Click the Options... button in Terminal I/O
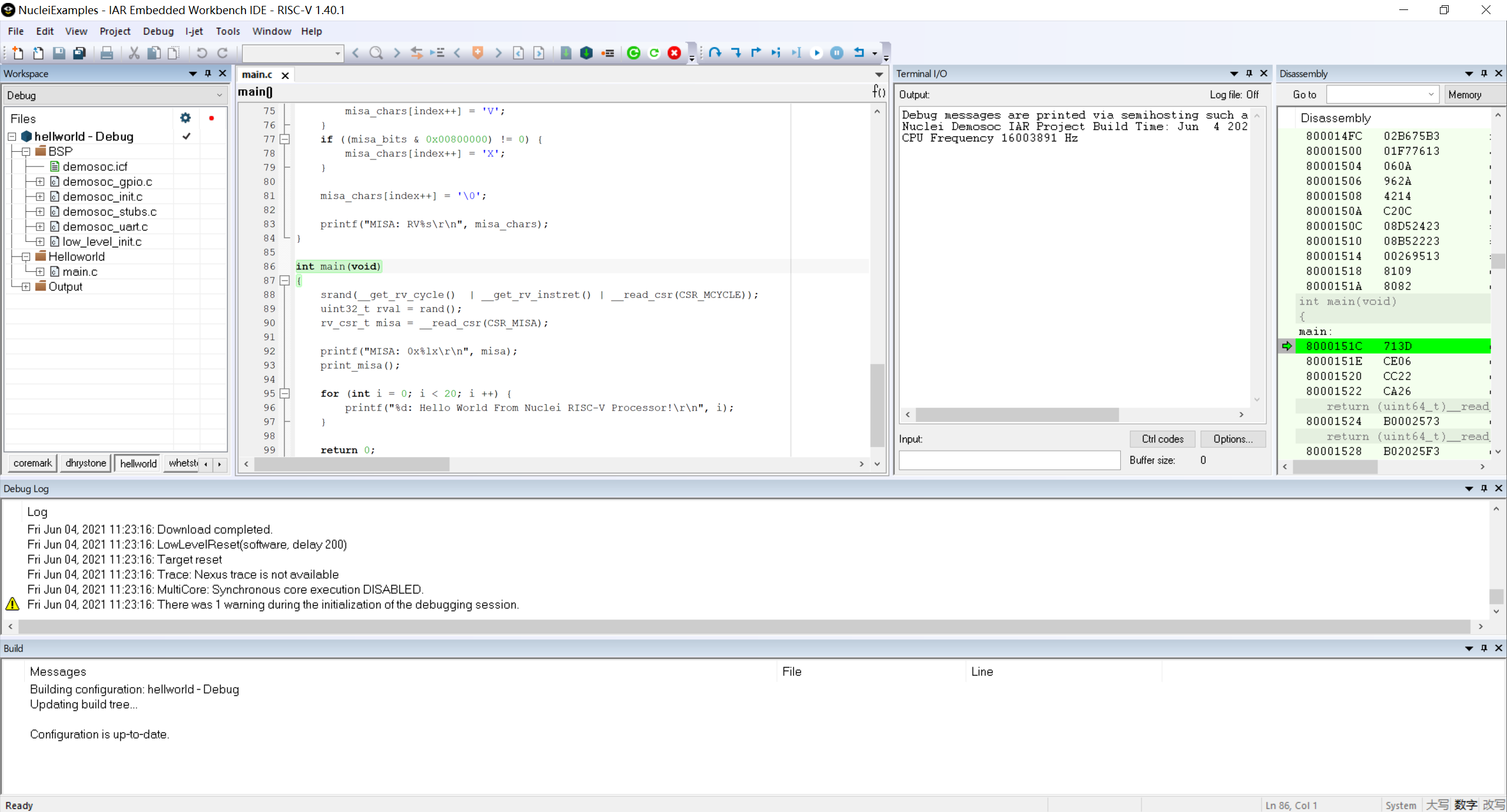Screen dimensions: 1507x812 1232,439
